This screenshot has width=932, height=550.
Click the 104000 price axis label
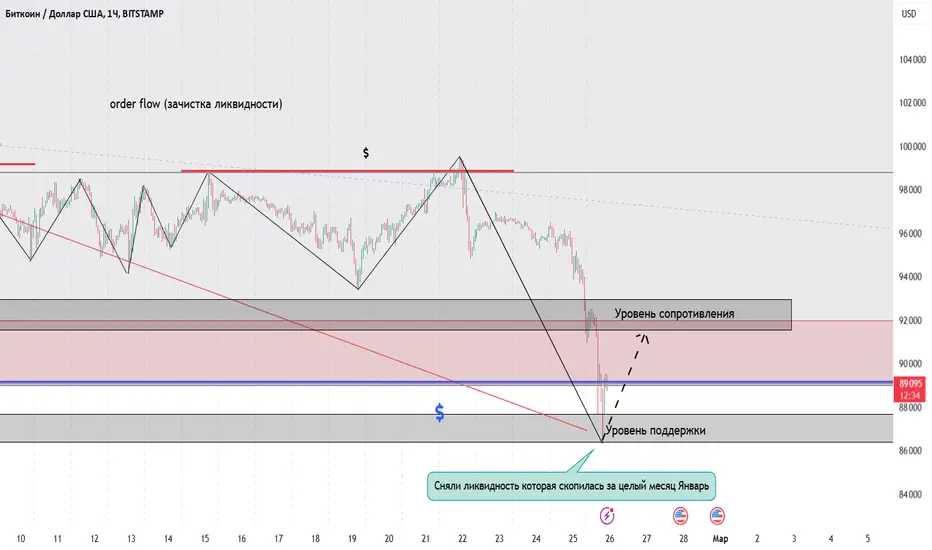[912, 59]
